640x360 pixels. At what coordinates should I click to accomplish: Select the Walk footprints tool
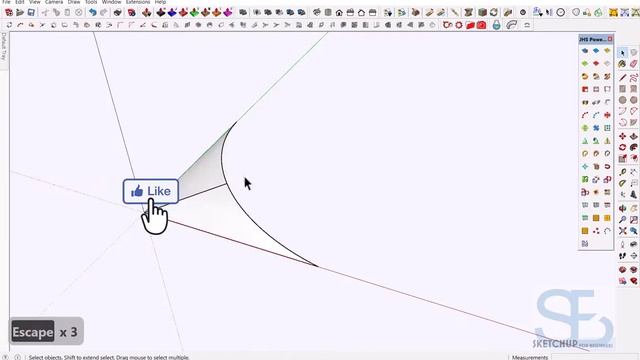pos(622,256)
